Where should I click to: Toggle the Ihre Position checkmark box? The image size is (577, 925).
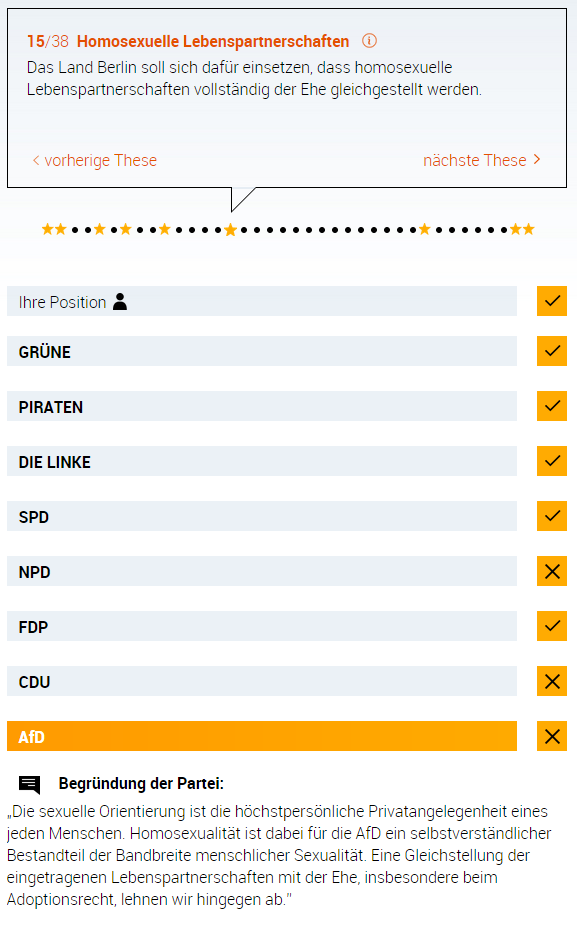[552, 301]
